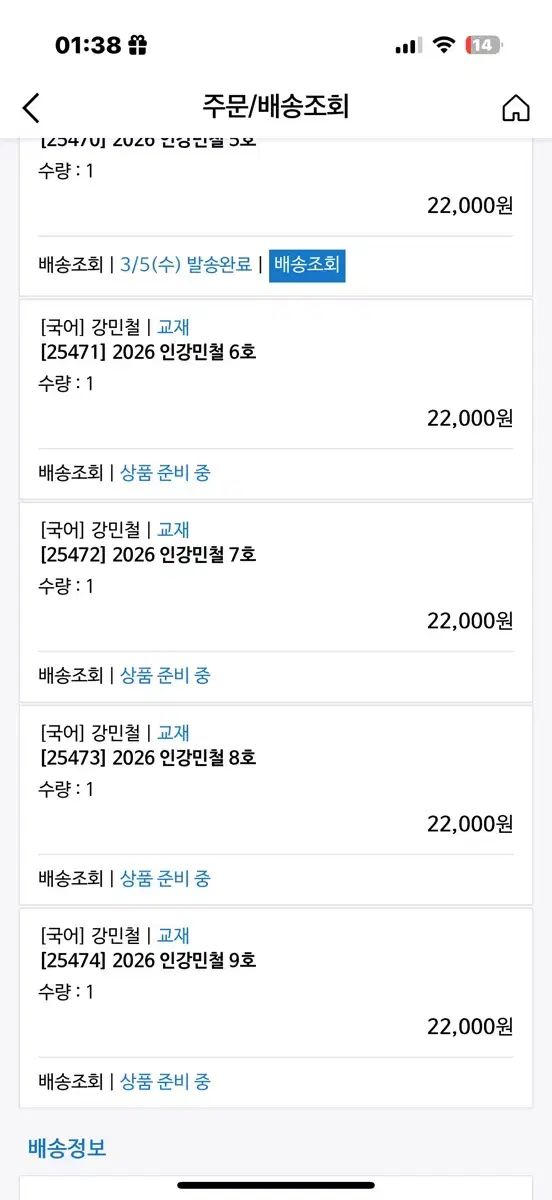552x1200 pixels.
Task: Open 3/5(수) 발송완료 status link
Action: [x=186, y=265]
